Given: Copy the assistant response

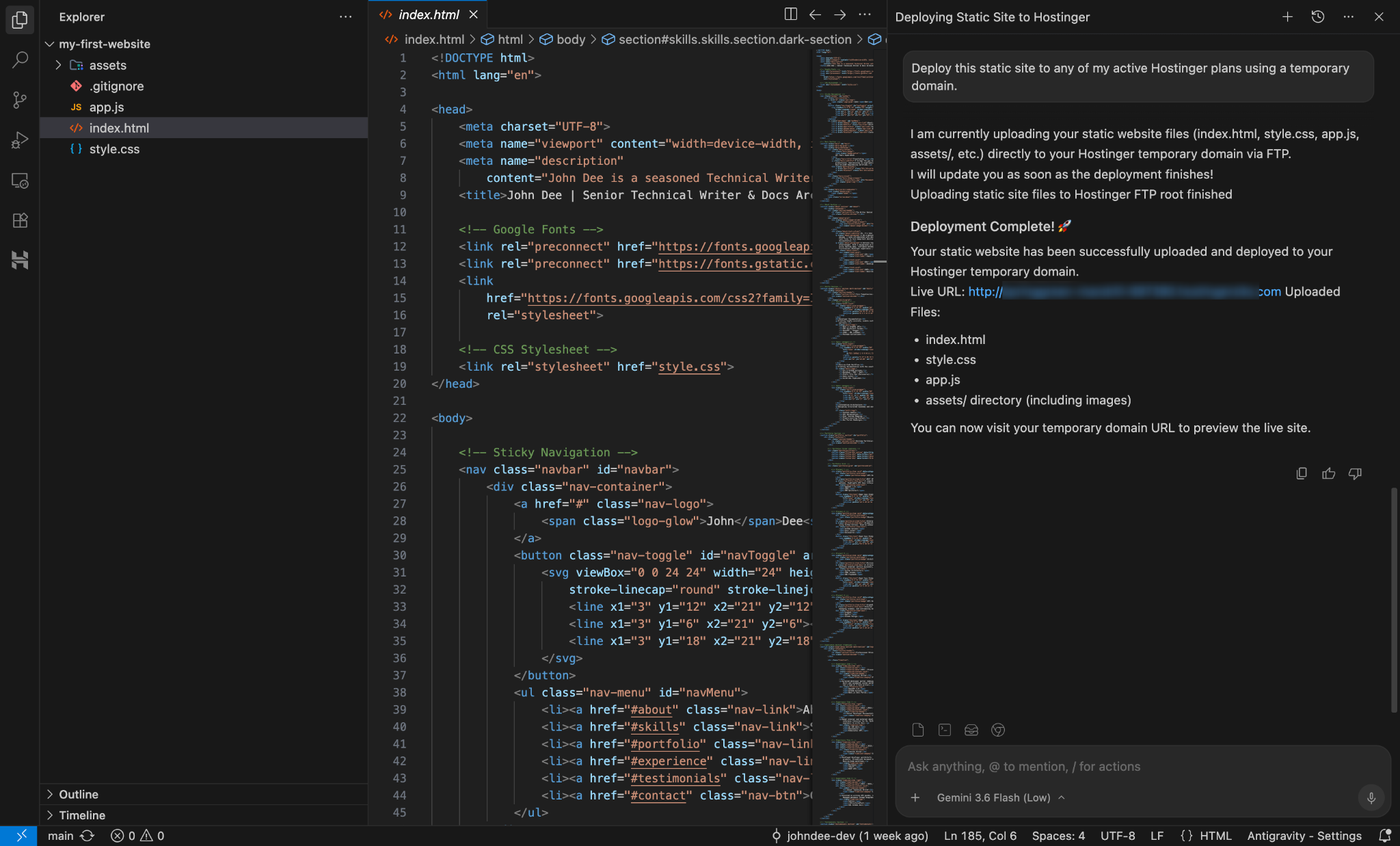Looking at the screenshot, I should [x=1302, y=473].
